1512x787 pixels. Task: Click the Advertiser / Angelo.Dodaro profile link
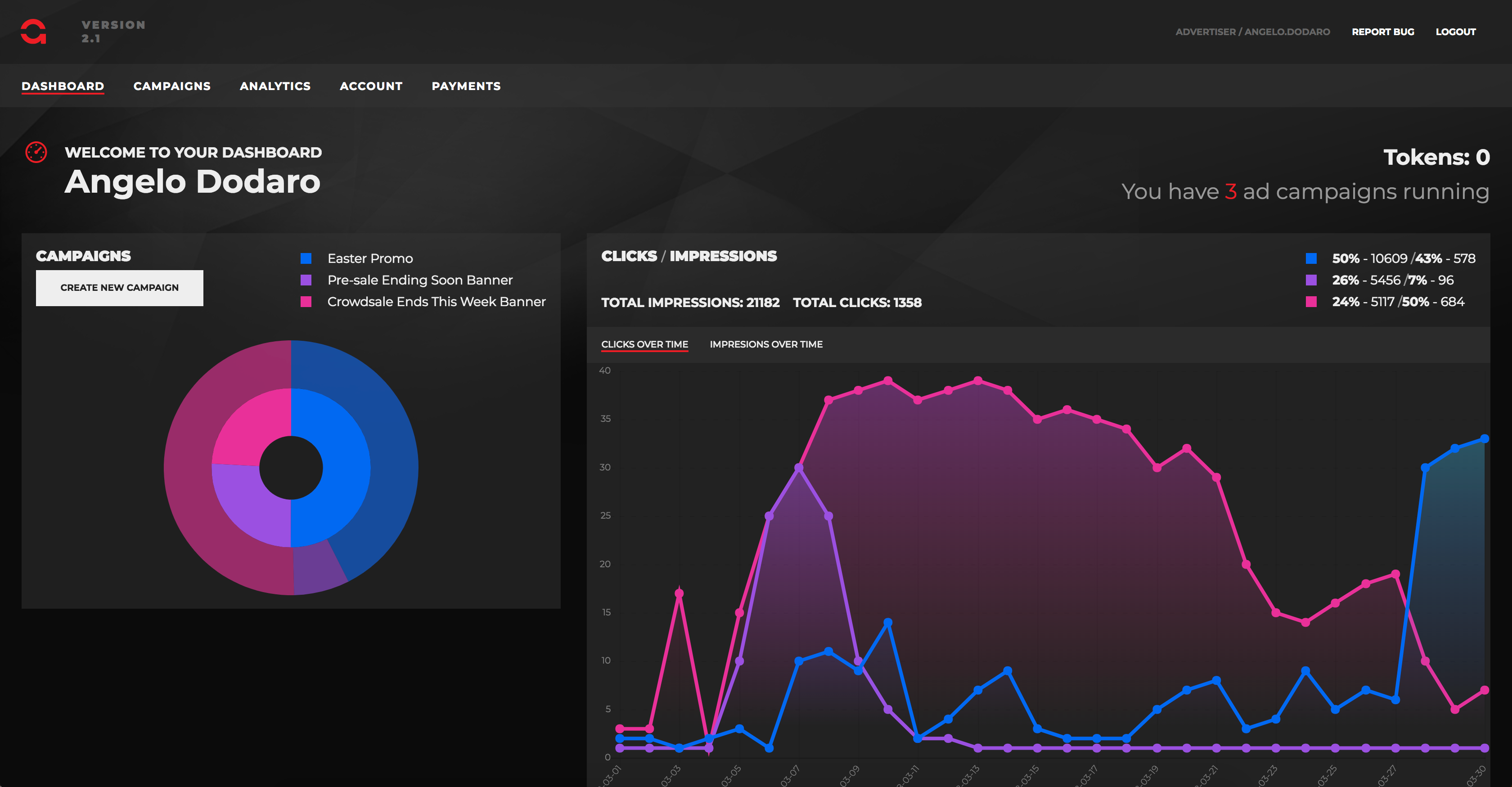[1252, 32]
